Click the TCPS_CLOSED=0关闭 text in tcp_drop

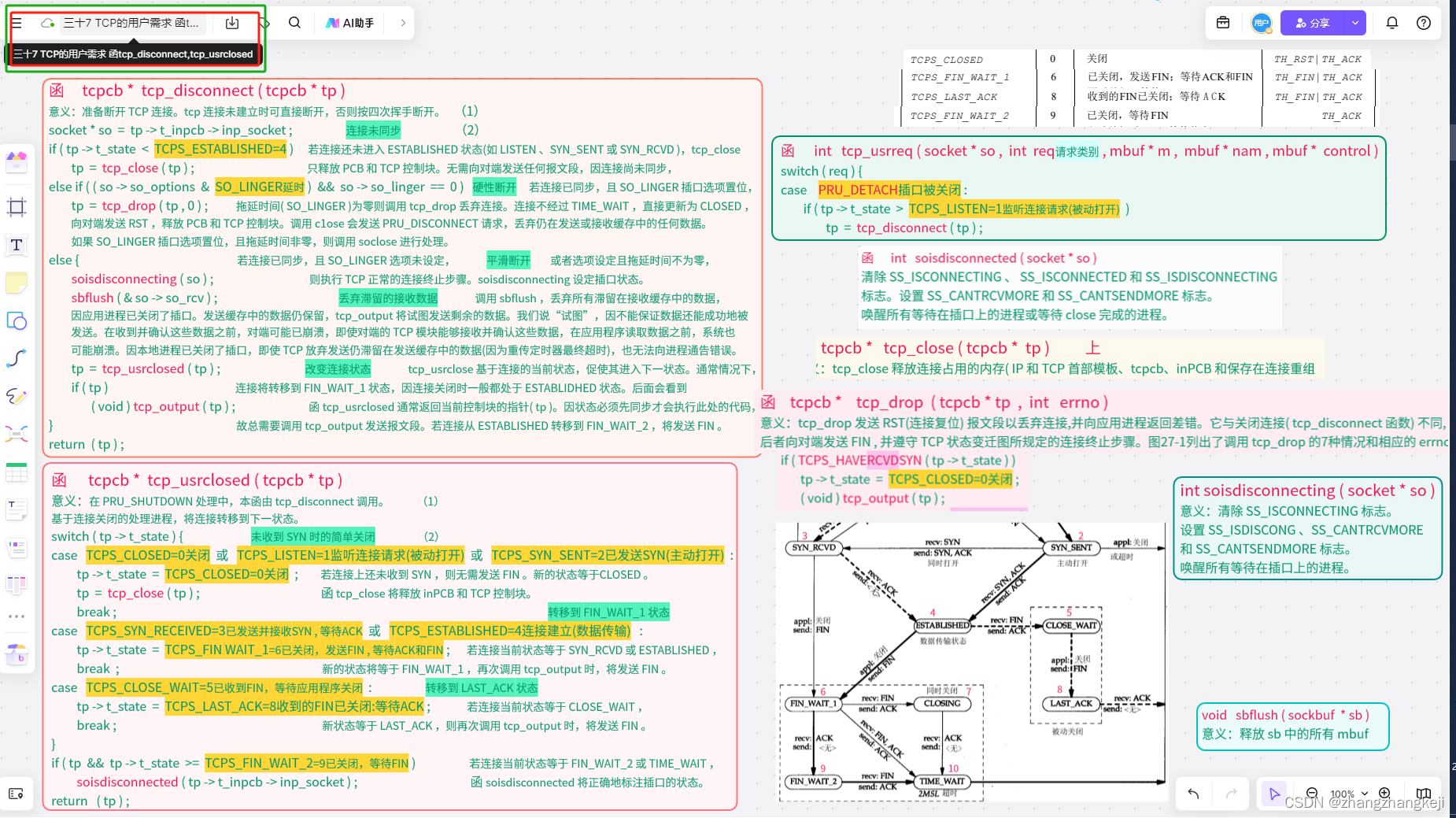[x=951, y=479]
